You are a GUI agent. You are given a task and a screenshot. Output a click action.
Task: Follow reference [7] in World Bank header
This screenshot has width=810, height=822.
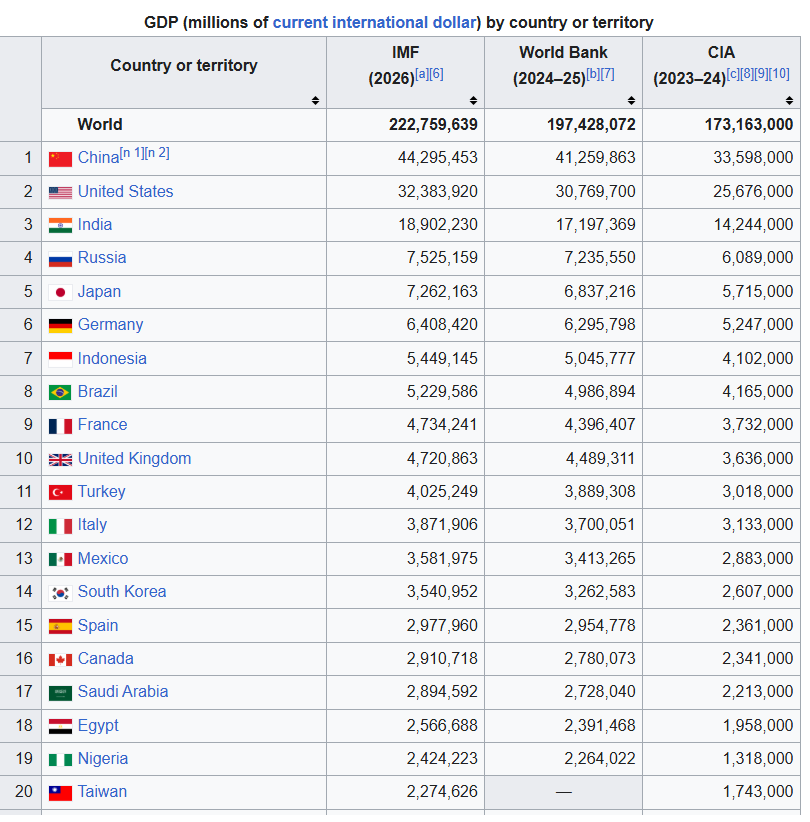[608, 74]
